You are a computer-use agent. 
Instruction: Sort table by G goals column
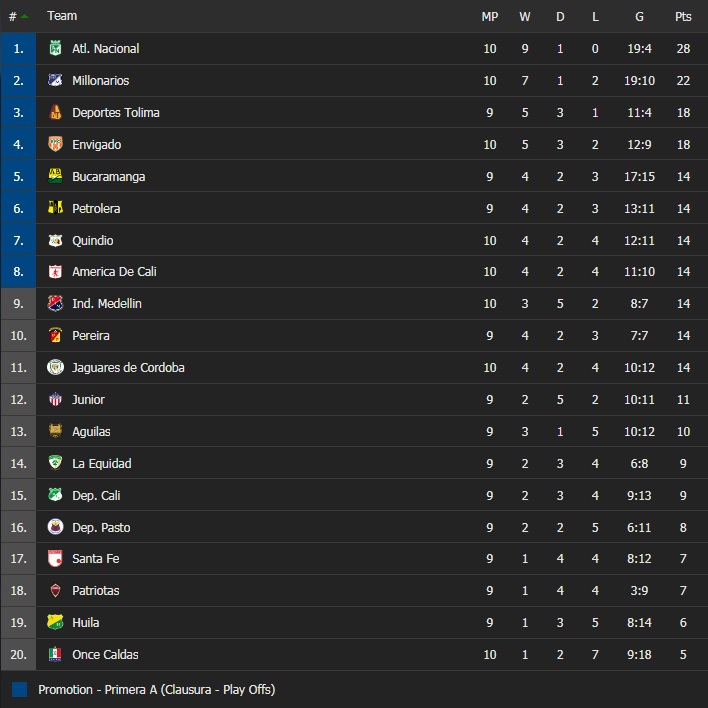click(x=640, y=16)
